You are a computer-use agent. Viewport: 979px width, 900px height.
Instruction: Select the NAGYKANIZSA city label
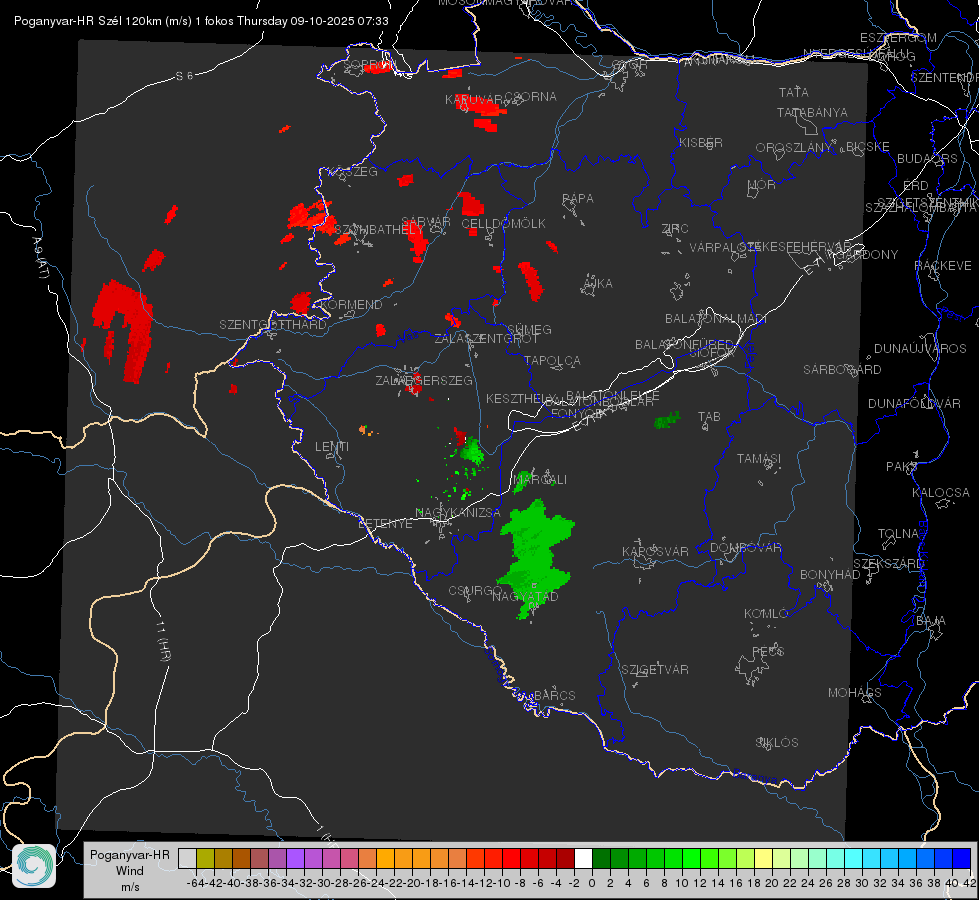click(458, 512)
